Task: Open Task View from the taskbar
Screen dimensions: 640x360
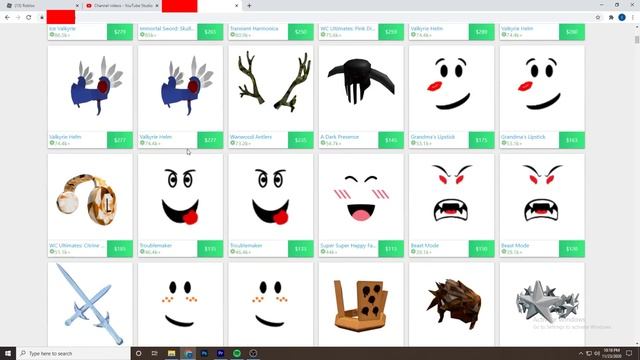Action: [155, 353]
